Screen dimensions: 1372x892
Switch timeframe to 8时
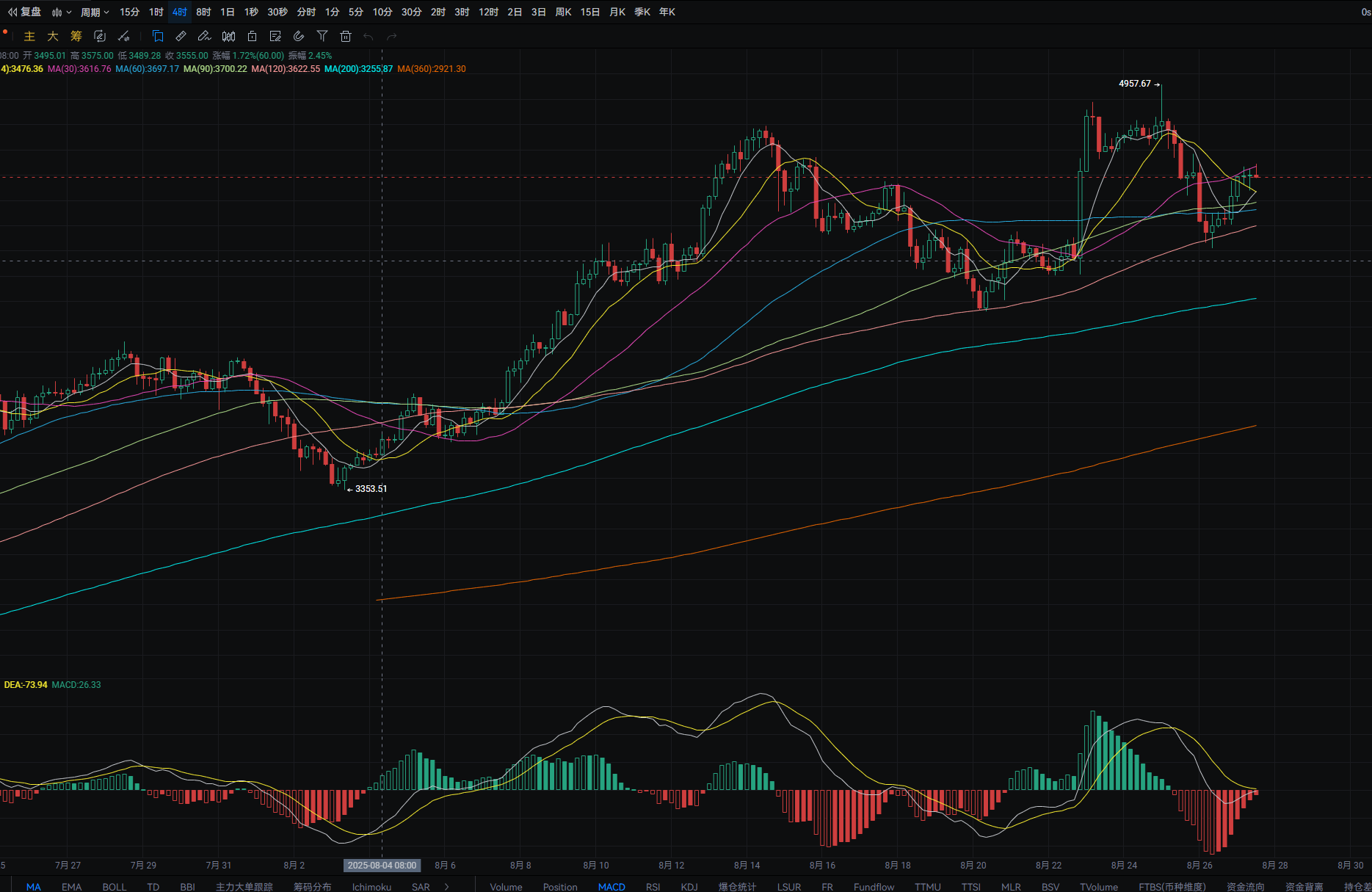point(203,12)
